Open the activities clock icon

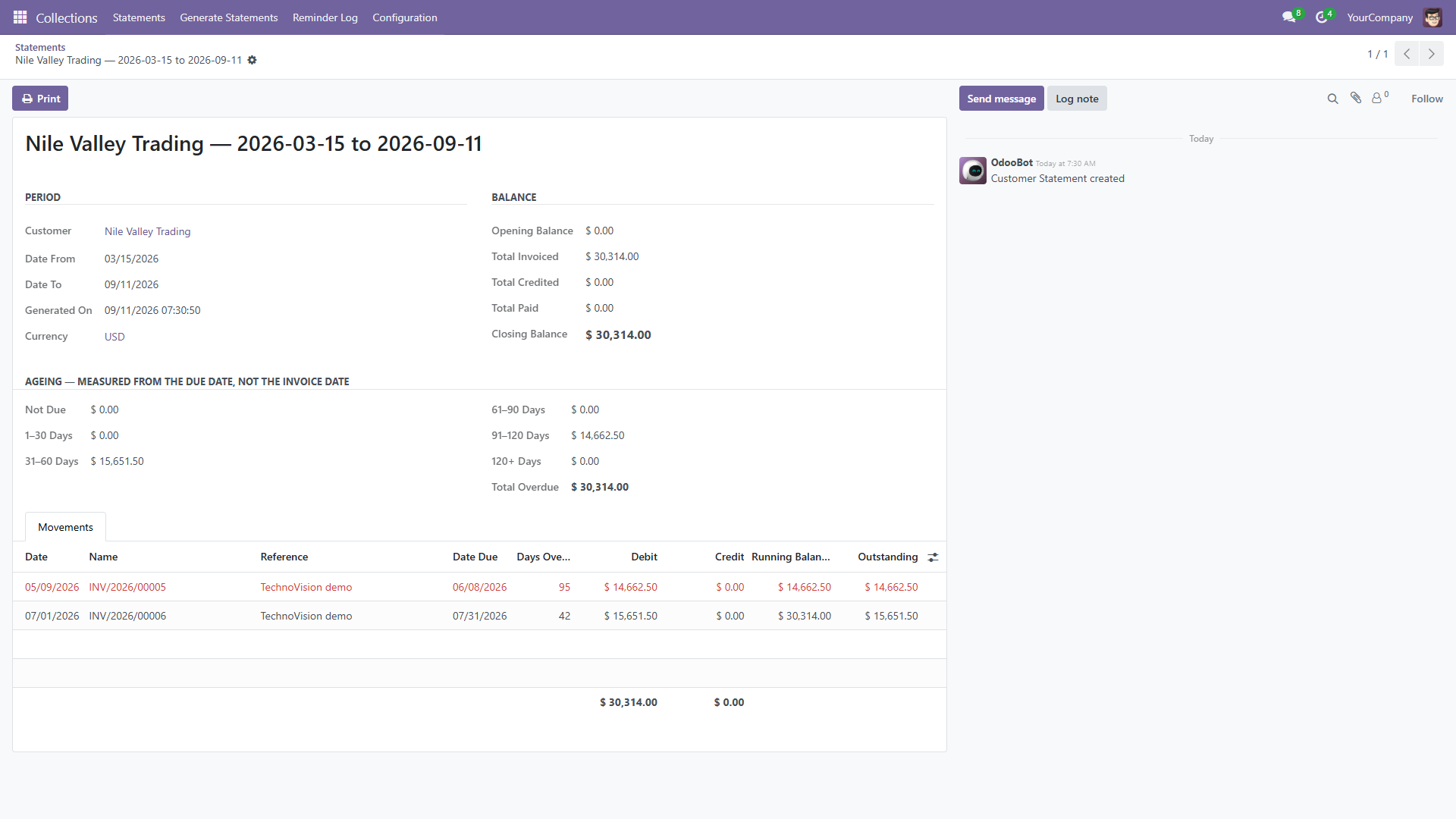[x=1321, y=17]
